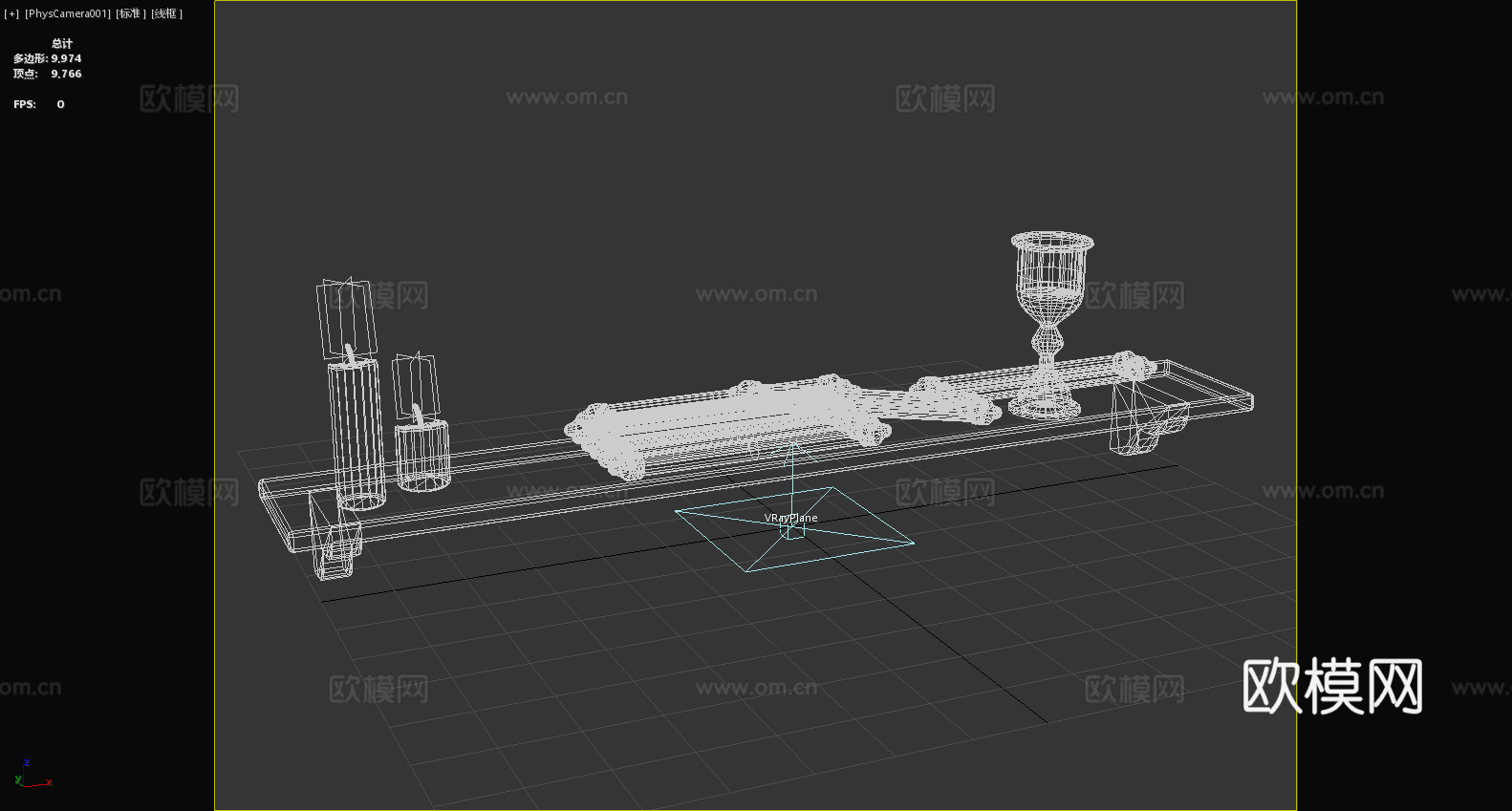Click the 顶点 vertex count statistic
Screen dimensions: 1512x811
(47, 75)
